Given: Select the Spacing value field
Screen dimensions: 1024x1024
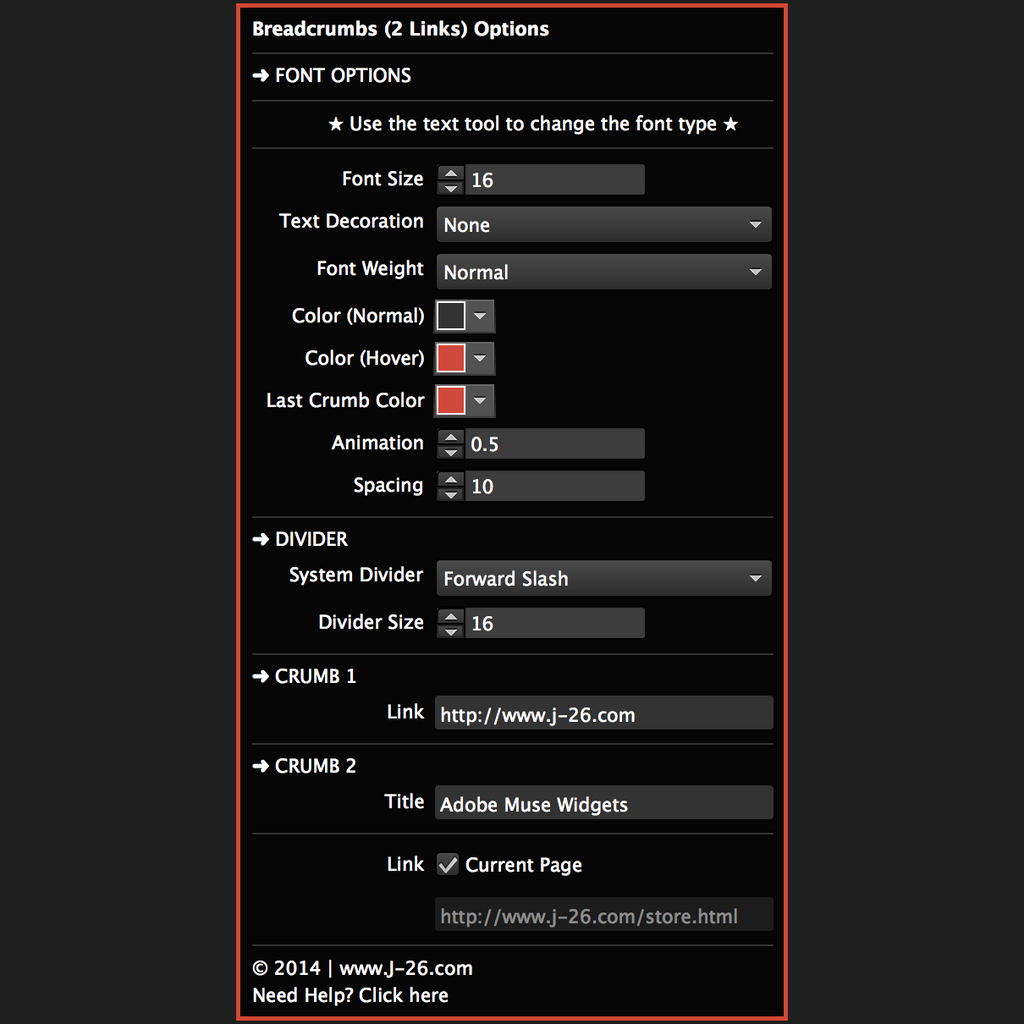Looking at the screenshot, I should pyautogui.click(x=554, y=486).
